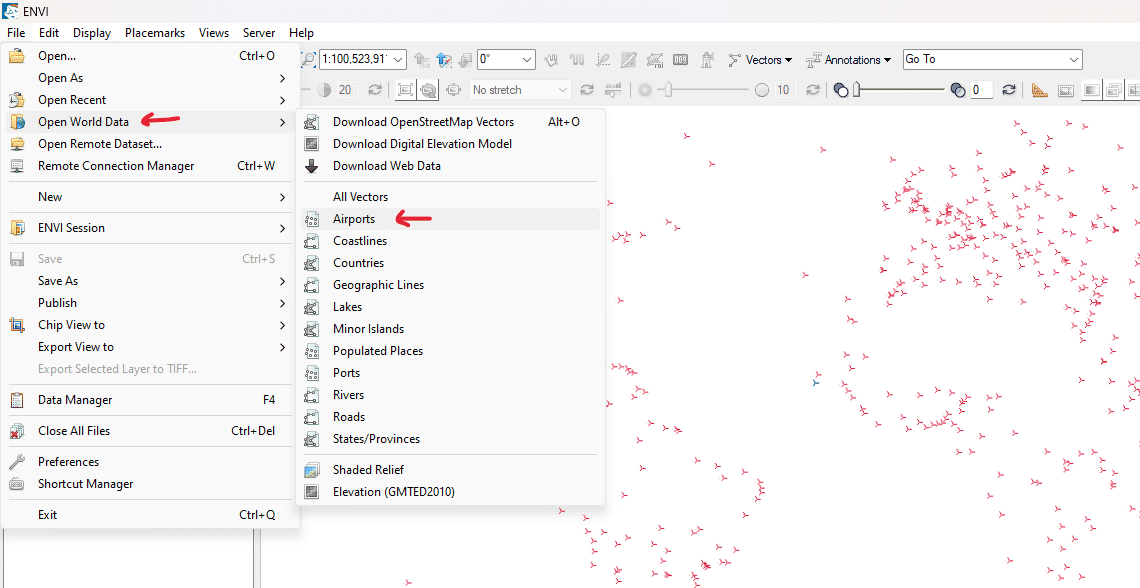This screenshot has height=588, width=1140.
Task: Click the Shaded Relief layer icon
Action: pyautogui.click(x=312, y=470)
